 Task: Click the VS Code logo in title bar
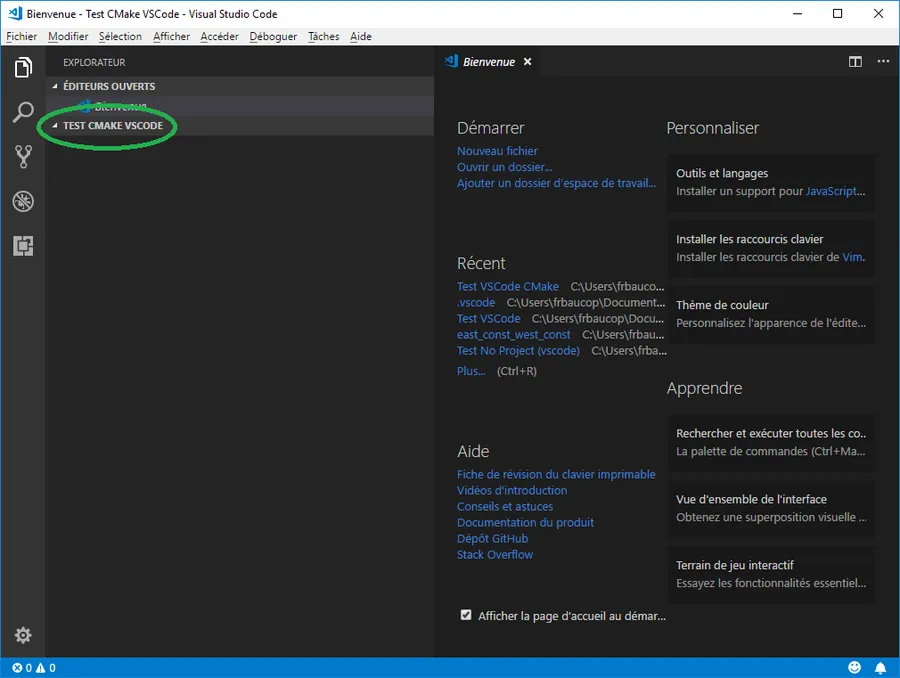point(15,13)
